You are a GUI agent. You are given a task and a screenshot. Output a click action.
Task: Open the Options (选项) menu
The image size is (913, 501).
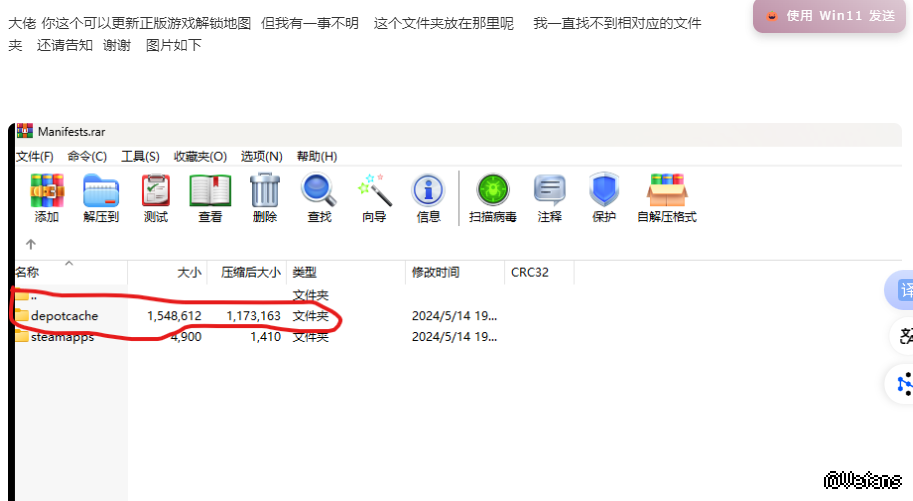261,156
